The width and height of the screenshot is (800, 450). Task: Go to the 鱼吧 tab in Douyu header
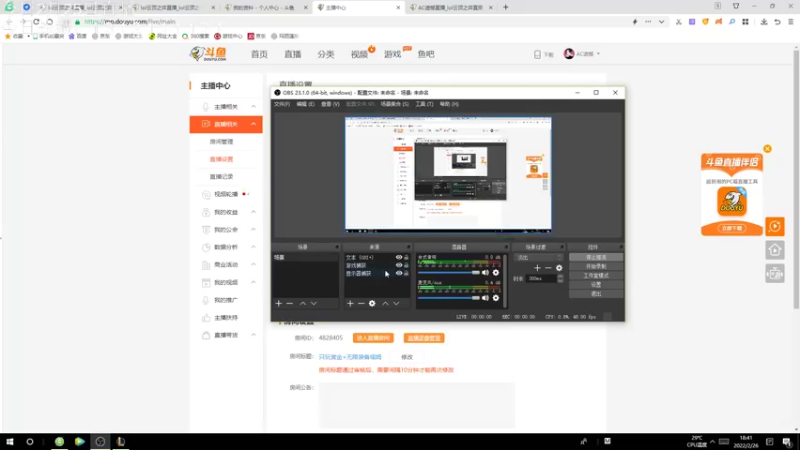(426, 54)
